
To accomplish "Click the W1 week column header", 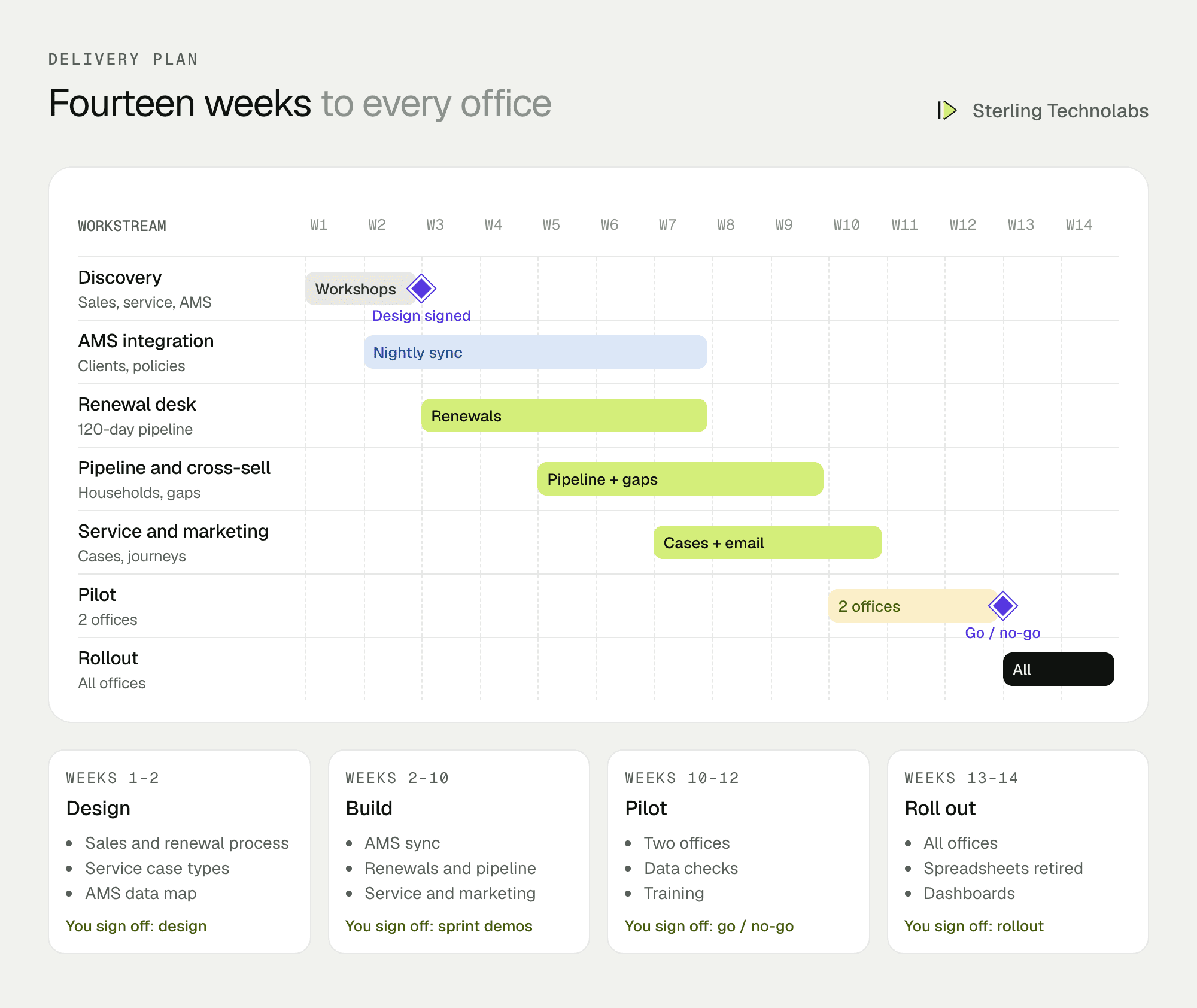I will click(319, 225).
